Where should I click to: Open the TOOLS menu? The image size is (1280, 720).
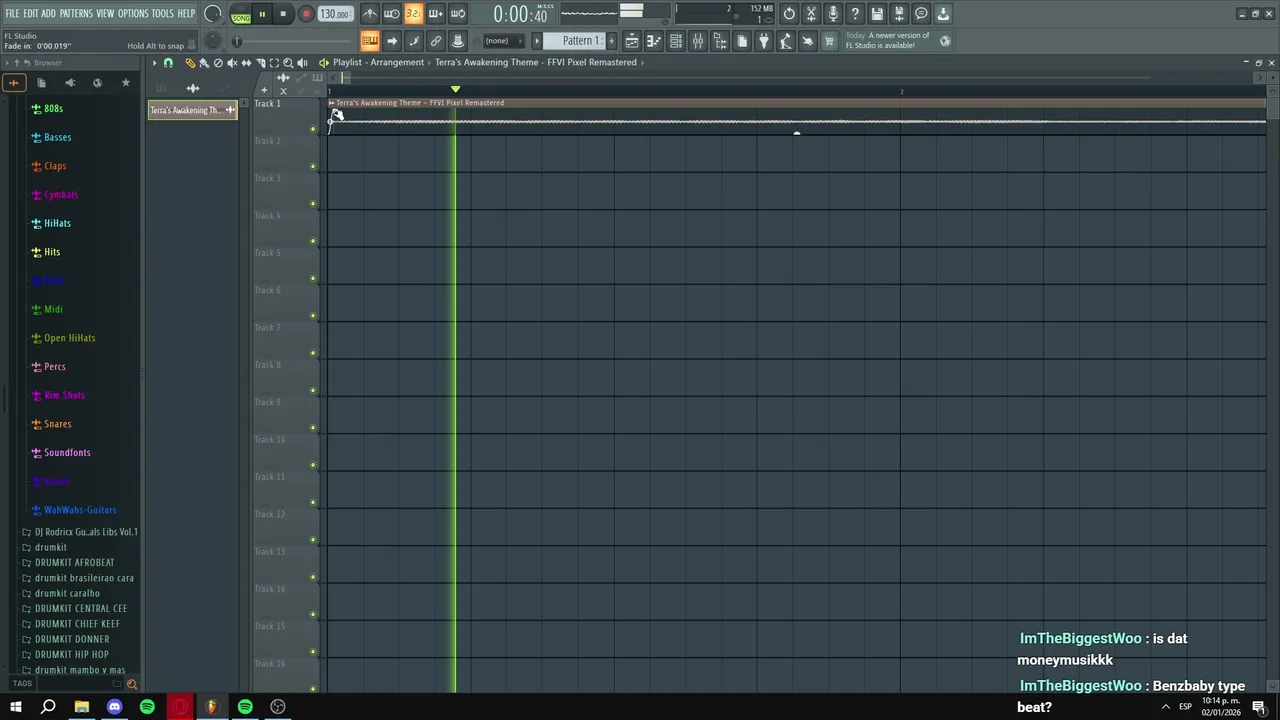pyautogui.click(x=162, y=14)
